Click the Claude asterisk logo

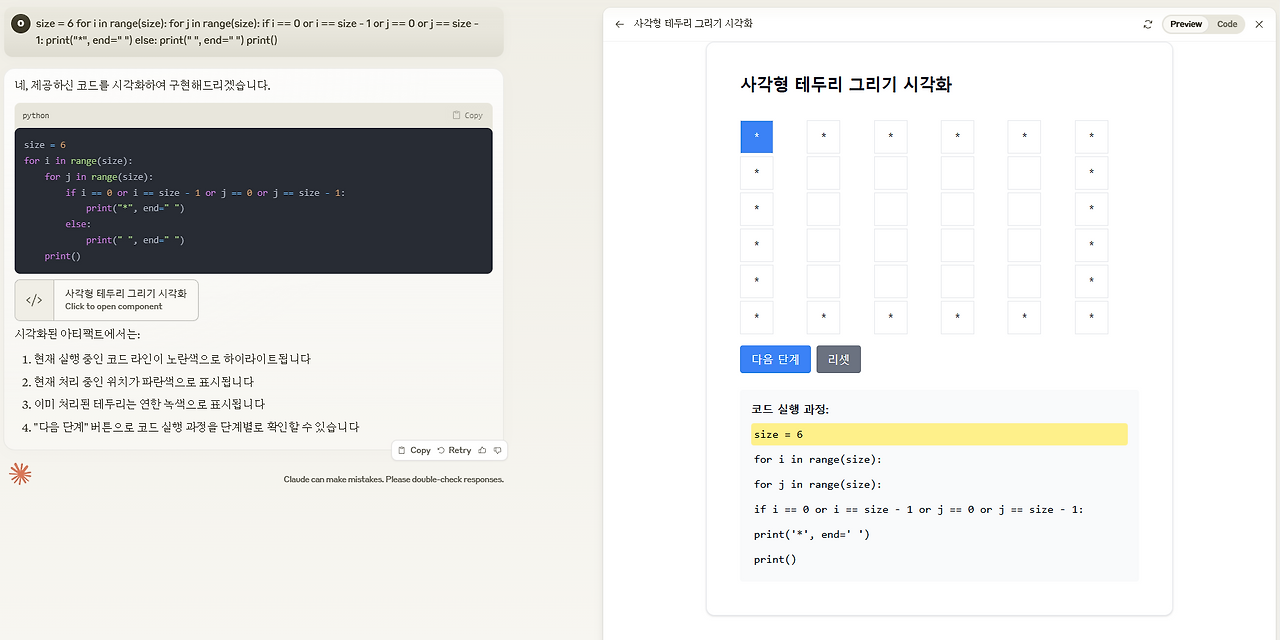coord(21,472)
